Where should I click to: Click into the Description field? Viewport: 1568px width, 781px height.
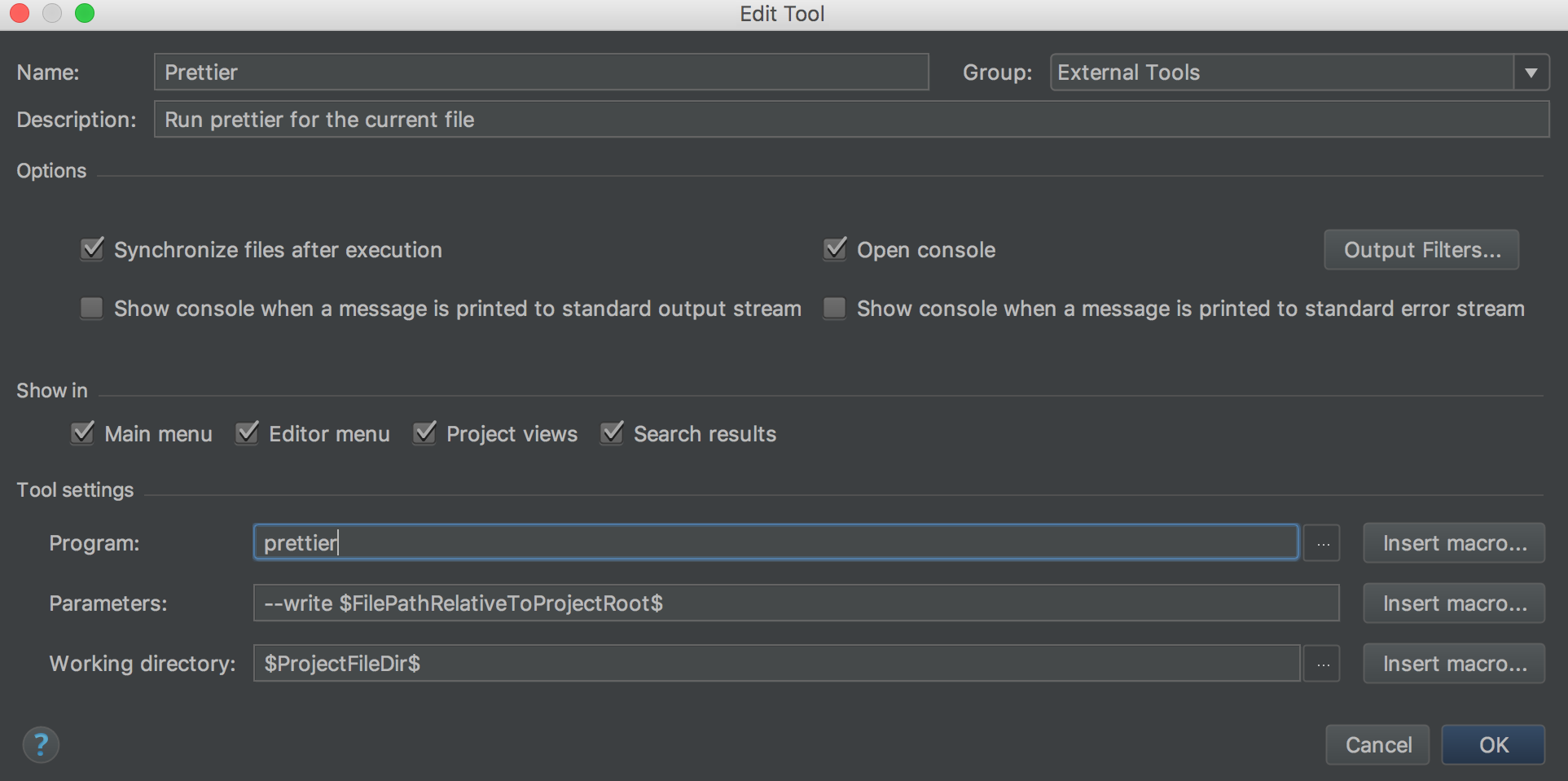[852, 120]
